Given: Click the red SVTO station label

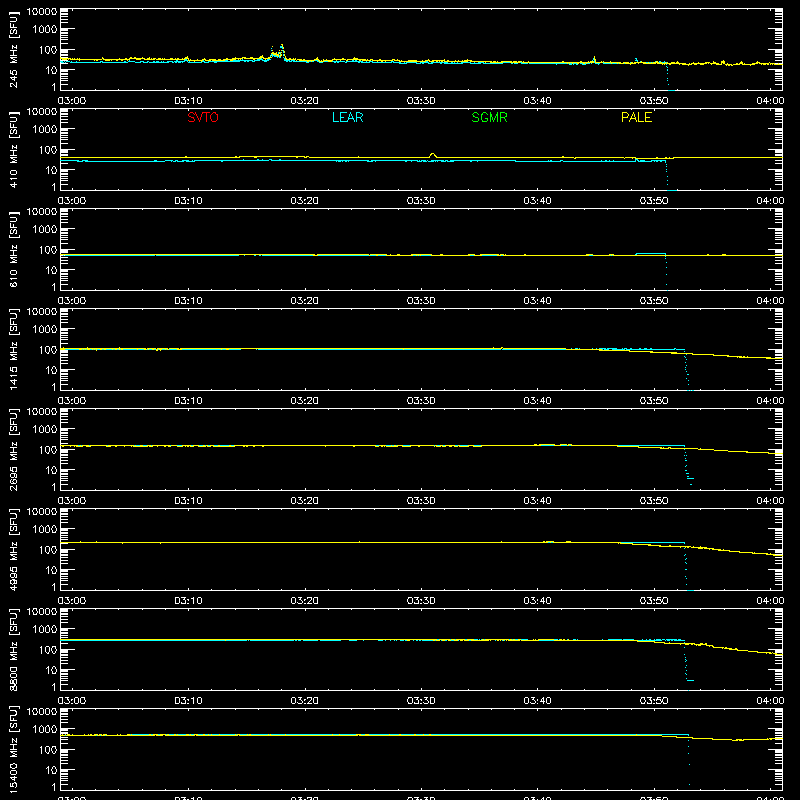Looking at the screenshot, I should [203, 117].
